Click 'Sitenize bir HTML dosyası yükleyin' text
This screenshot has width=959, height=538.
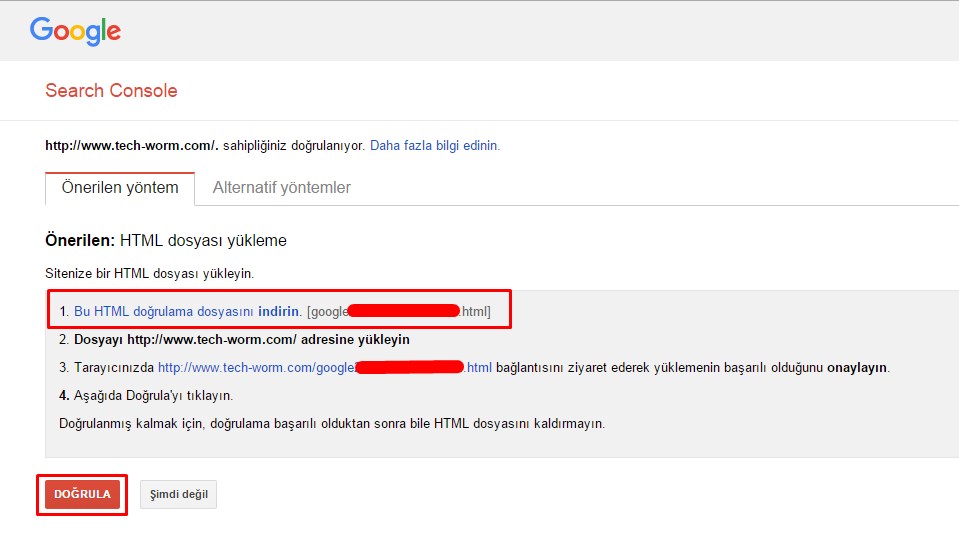tap(149, 272)
